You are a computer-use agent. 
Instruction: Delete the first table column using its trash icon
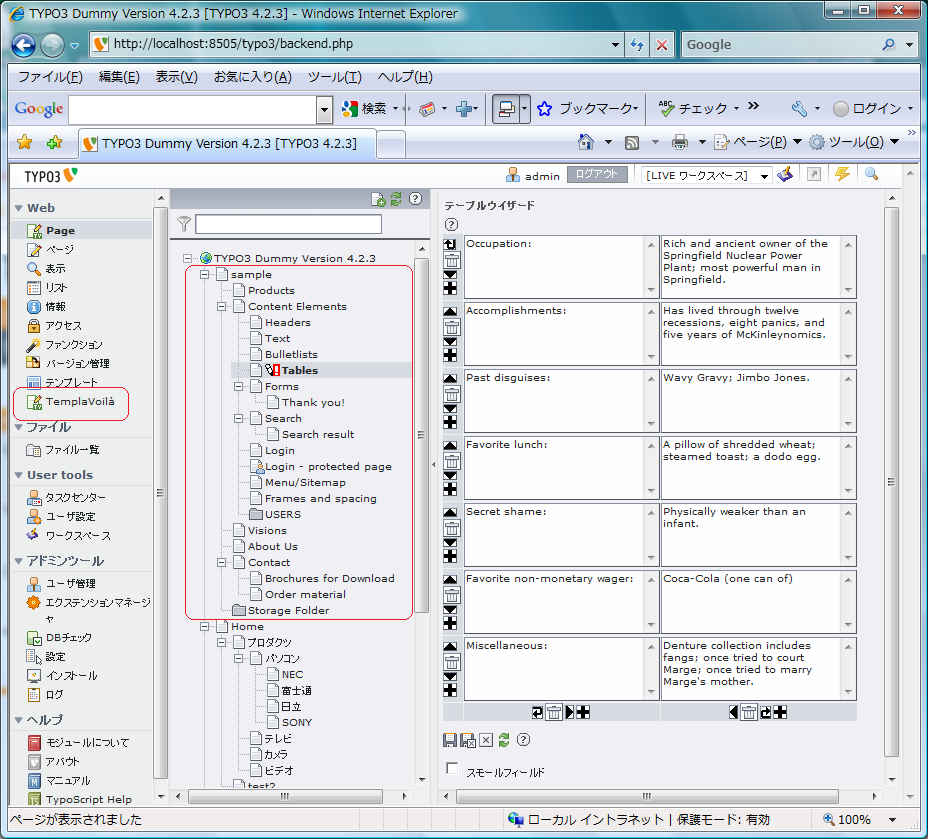pos(554,712)
